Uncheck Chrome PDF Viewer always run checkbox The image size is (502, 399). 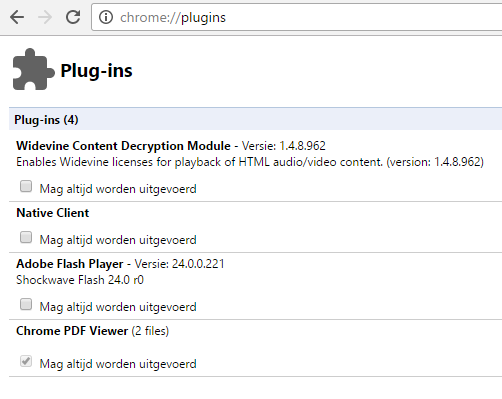point(26,362)
